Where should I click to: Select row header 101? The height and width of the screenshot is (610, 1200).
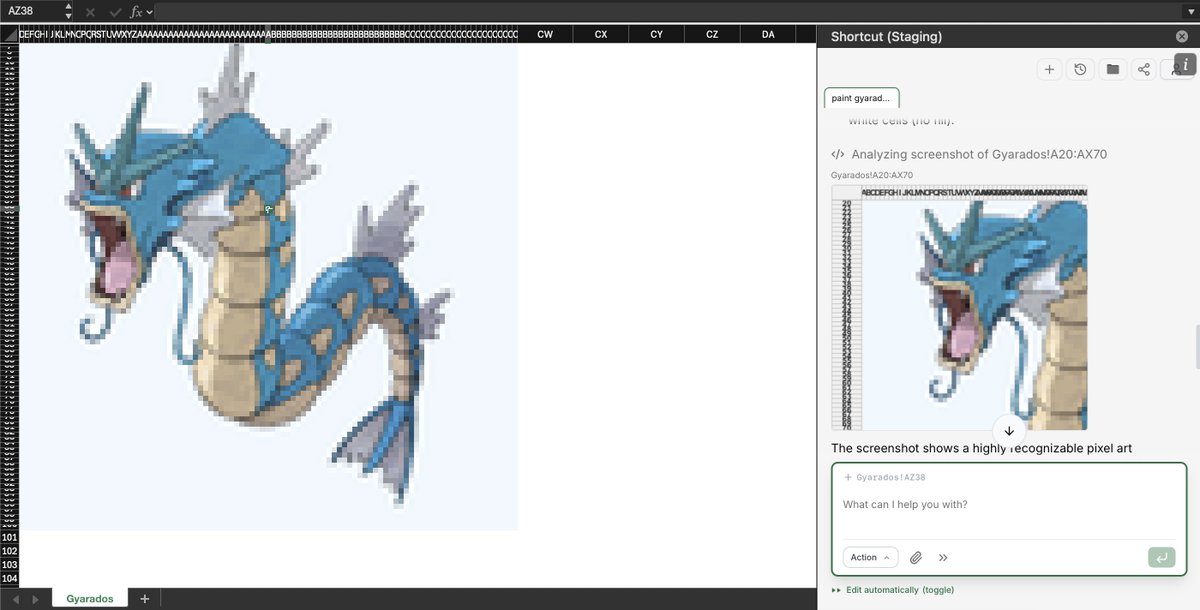click(9, 537)
